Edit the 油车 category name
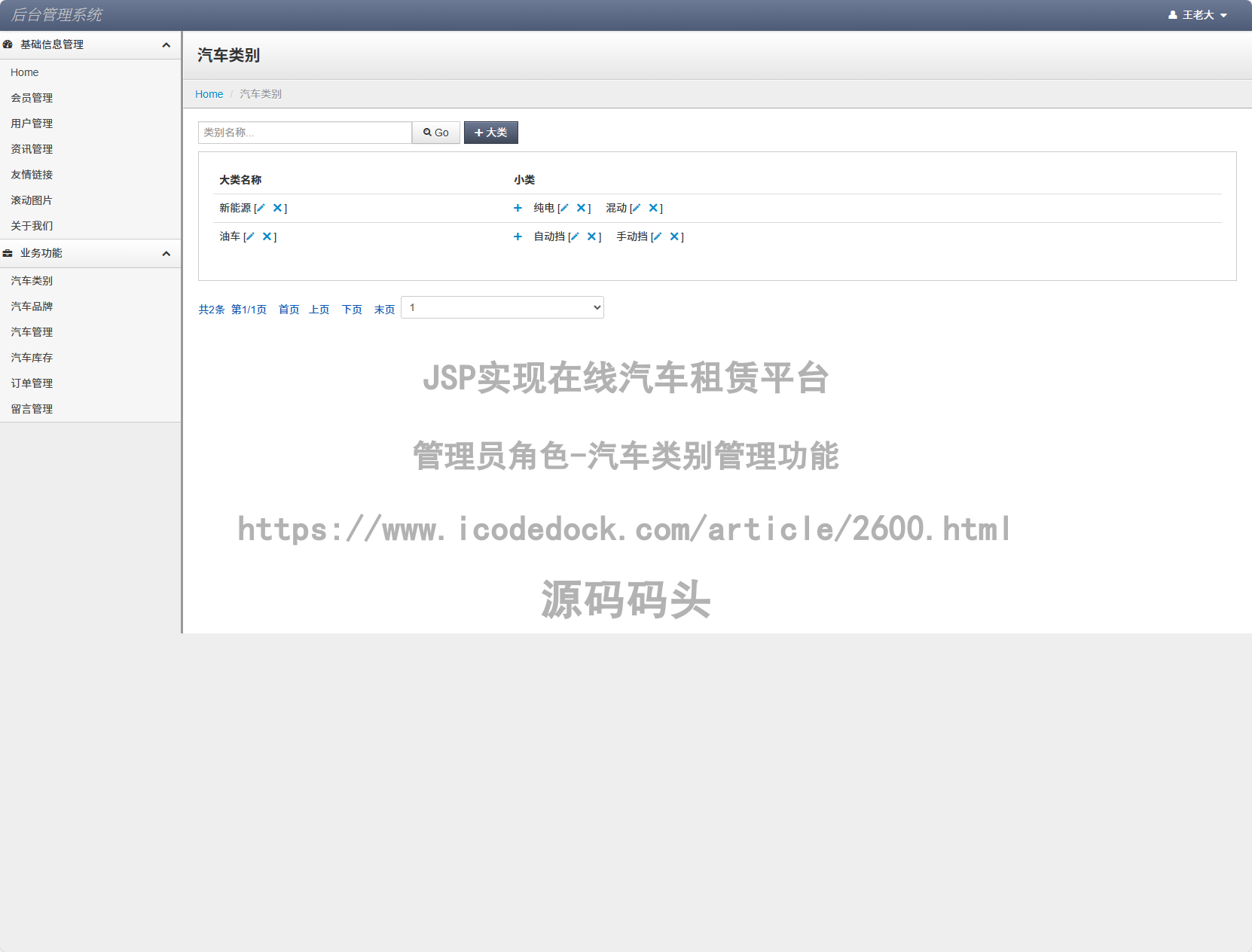 [x=249, y=236]
